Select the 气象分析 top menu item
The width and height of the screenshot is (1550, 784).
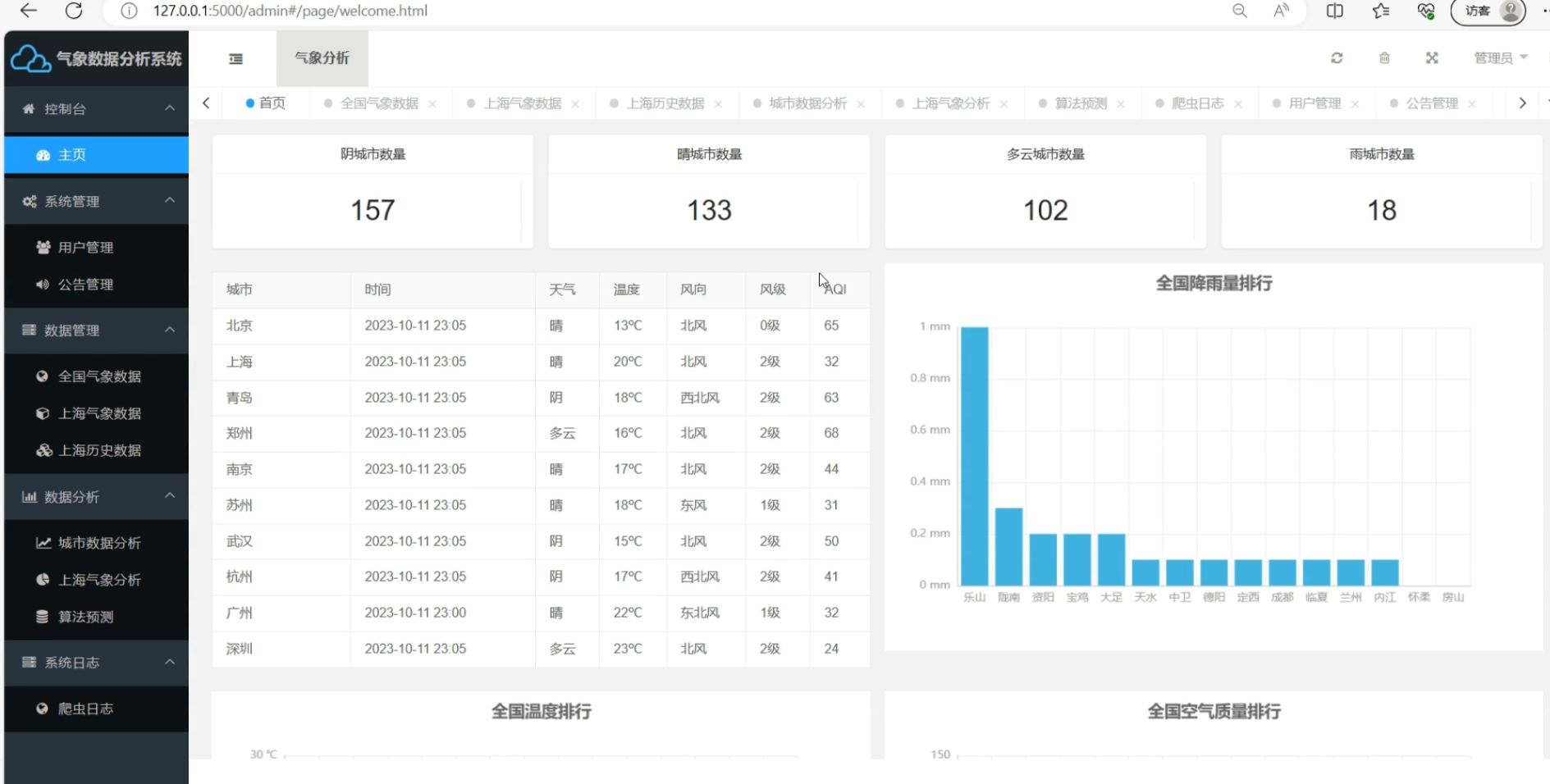[x=322, y=58]
